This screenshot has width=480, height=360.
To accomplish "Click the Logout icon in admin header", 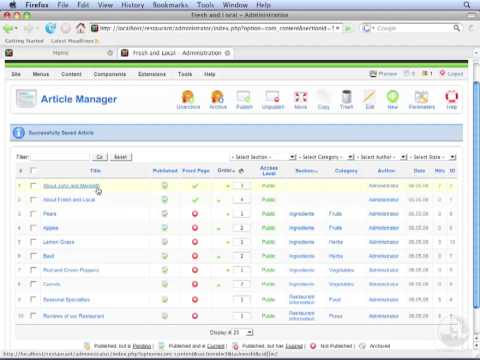I will click(x=442, y=73).
